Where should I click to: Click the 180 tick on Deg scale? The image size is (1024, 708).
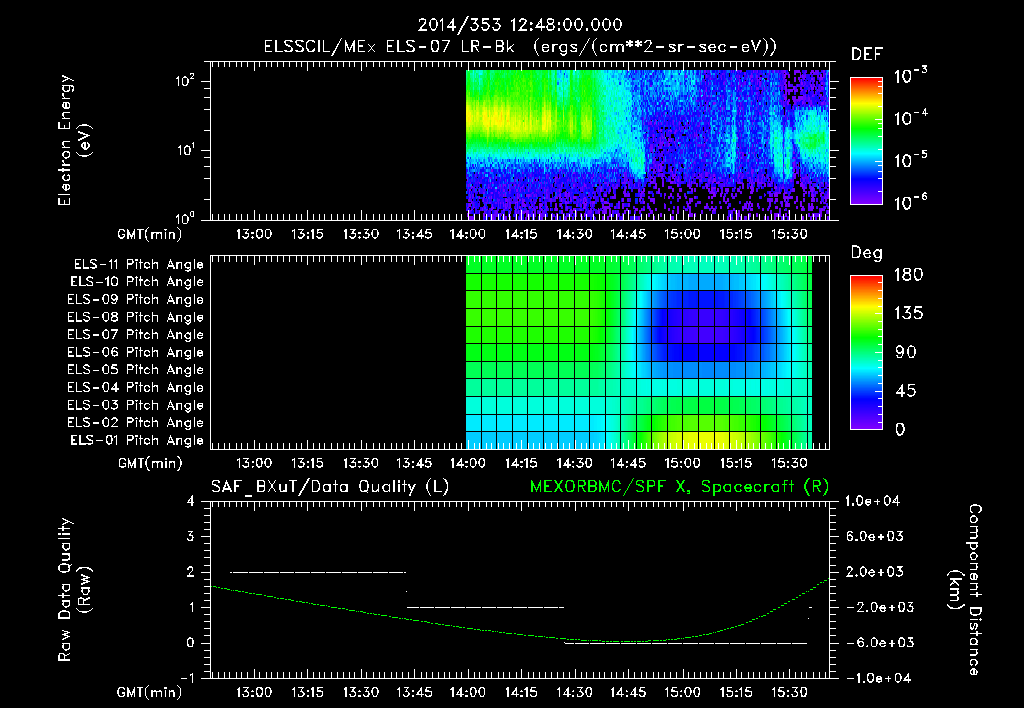908,275
